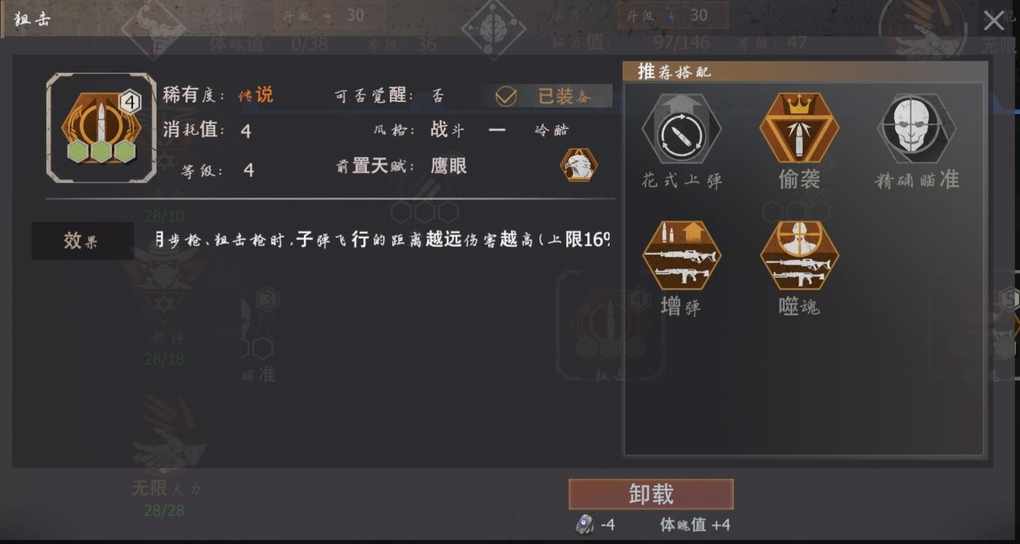Viewport: 1020px width, 544px height.
Task: Click the 卸载 unload button
Action: pos(651,495)
